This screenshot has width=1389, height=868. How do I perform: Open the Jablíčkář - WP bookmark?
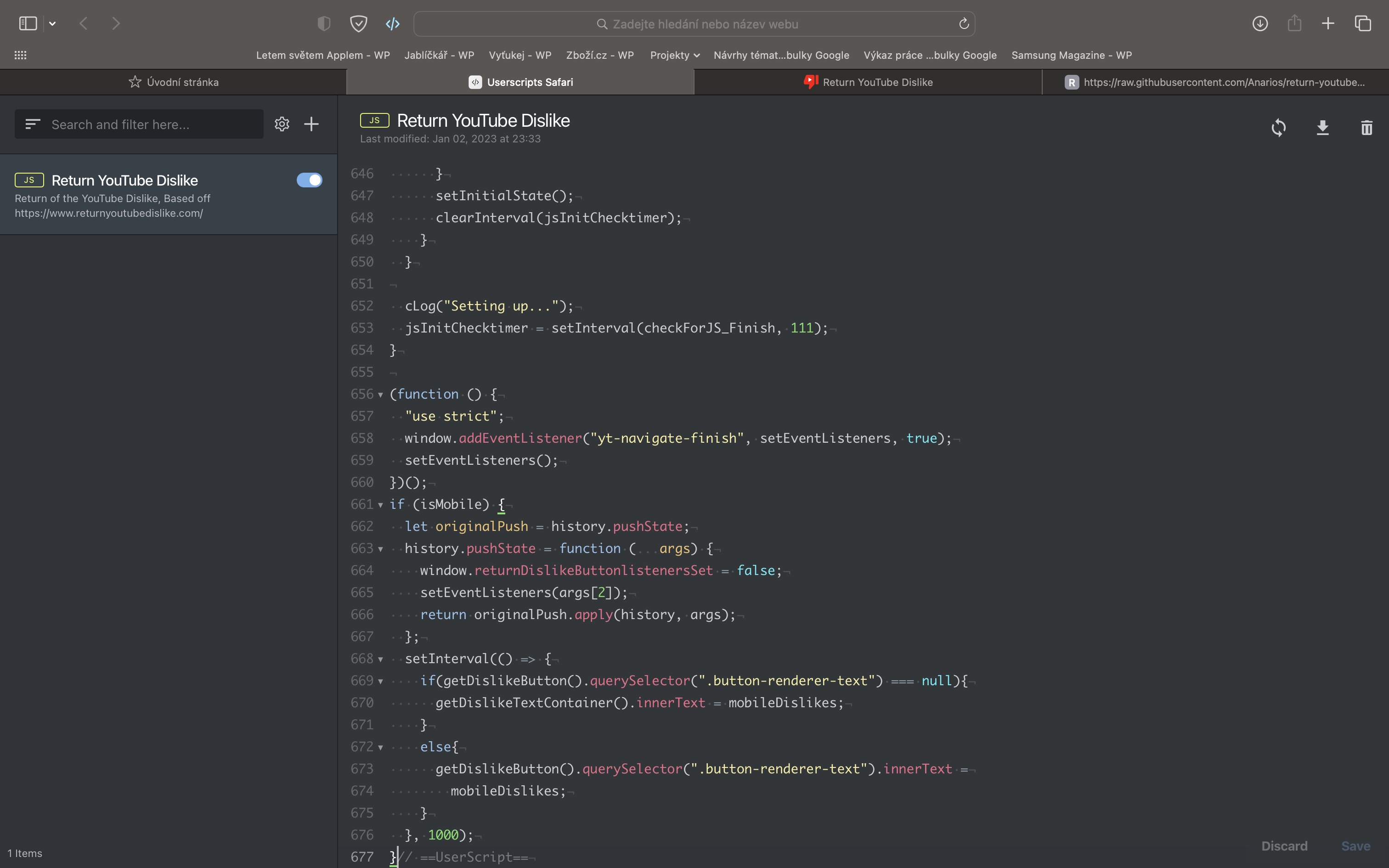tap(439, 55)
